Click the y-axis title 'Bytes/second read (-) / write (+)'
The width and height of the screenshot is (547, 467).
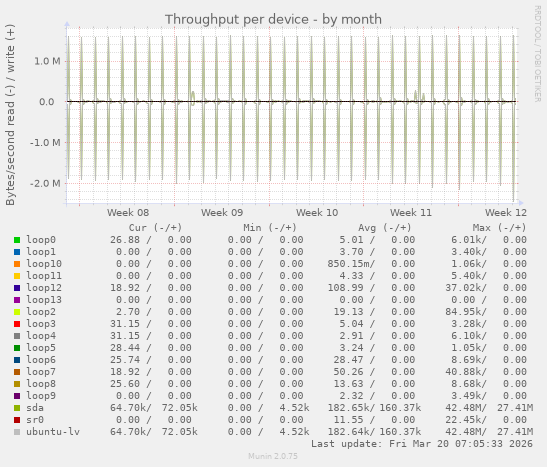point(10,115)
